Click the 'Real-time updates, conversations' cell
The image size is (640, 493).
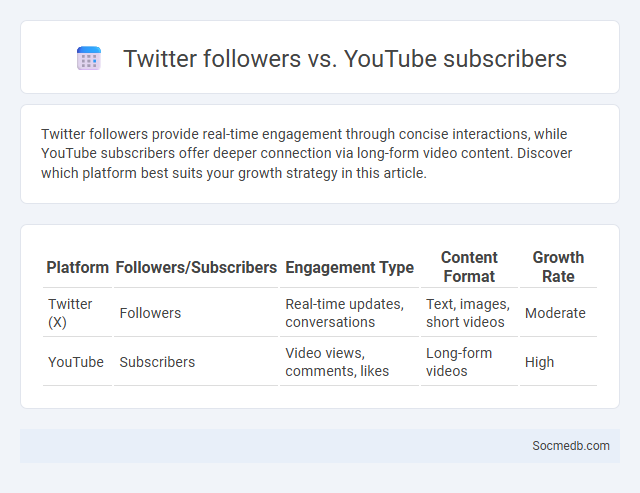coord(349,313)
